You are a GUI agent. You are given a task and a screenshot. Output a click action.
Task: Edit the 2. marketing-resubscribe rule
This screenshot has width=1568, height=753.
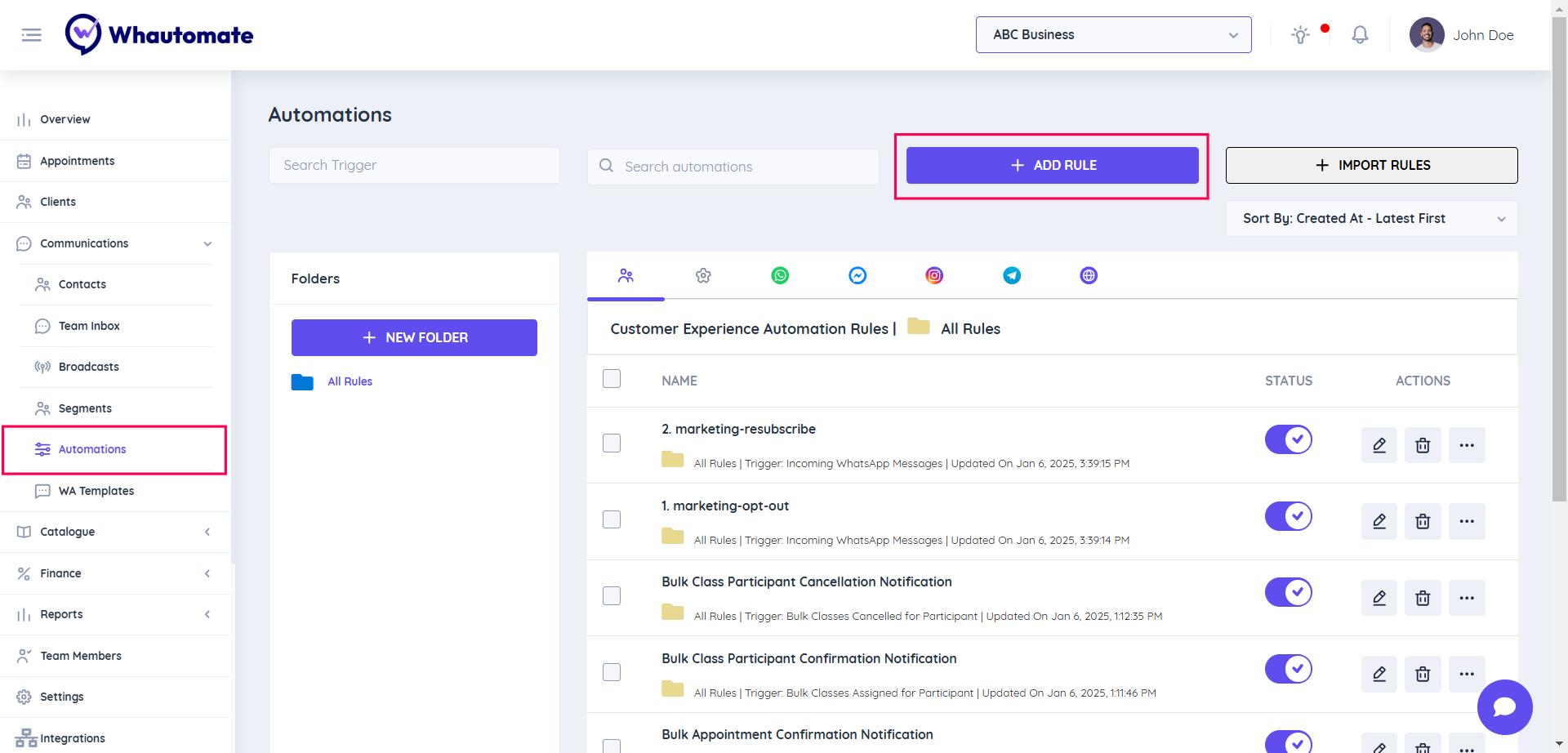1379,445
